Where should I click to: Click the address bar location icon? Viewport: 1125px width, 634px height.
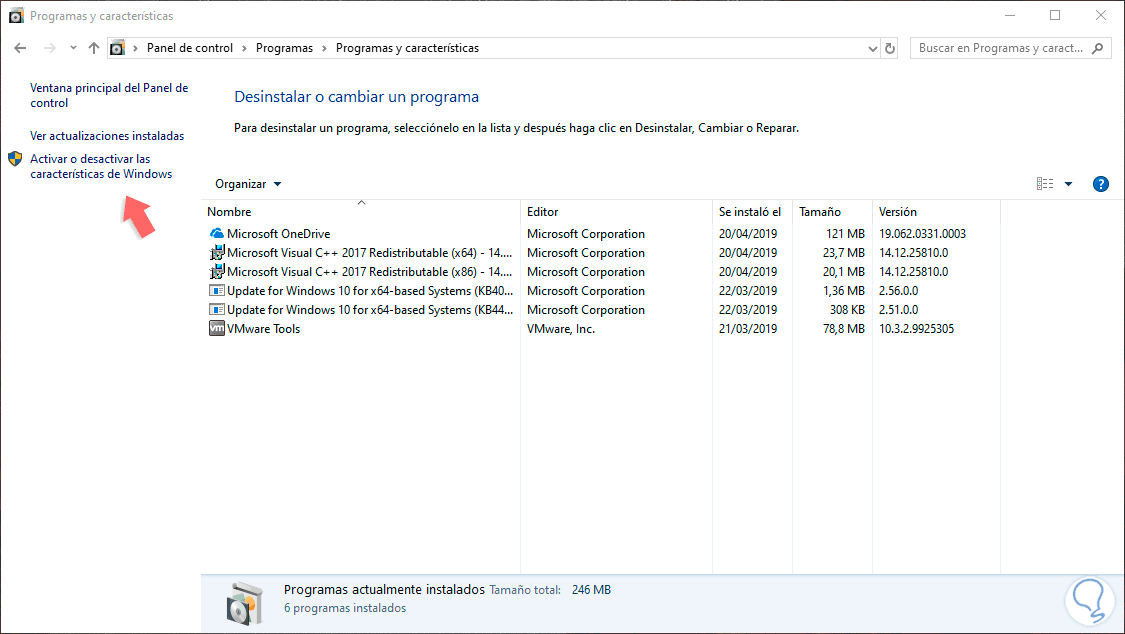tap(117, 48)
